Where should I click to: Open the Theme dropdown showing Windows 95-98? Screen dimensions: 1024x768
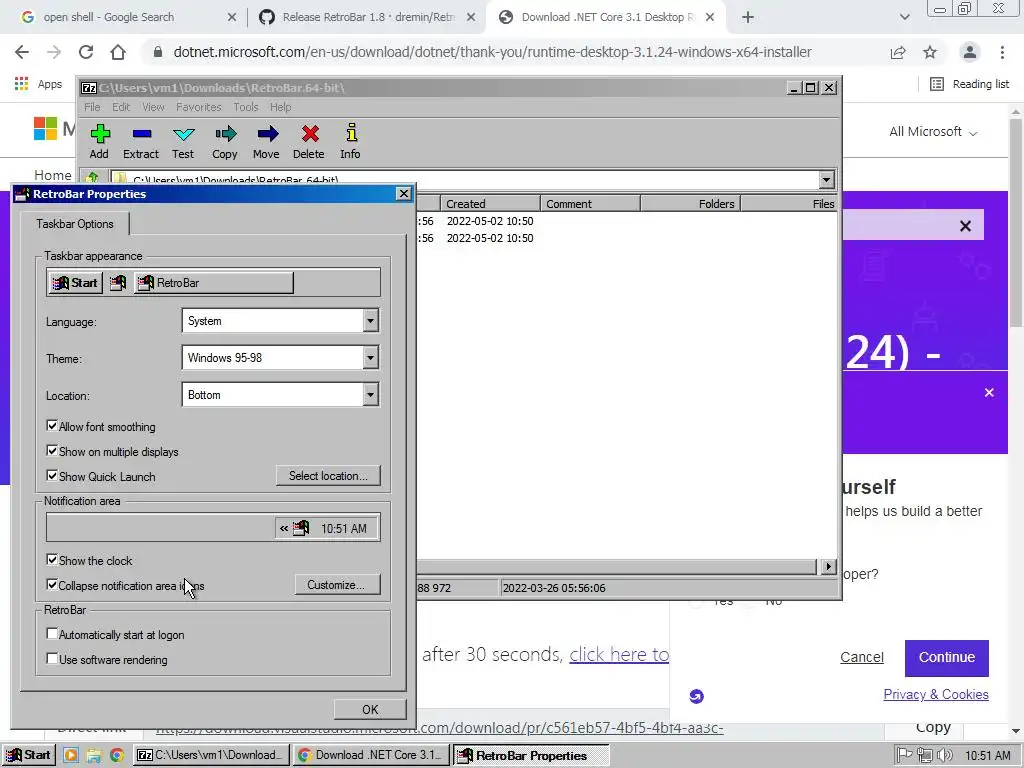[371, 357]
